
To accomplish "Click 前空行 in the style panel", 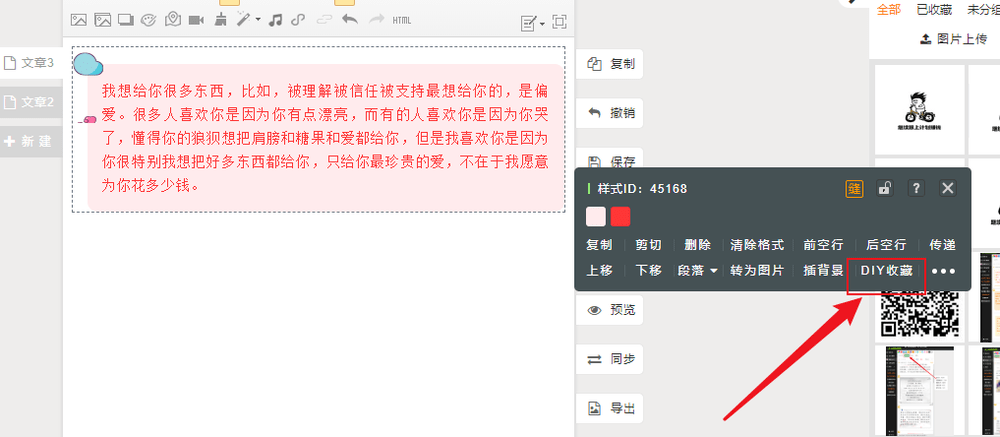I will coord(823,245).
